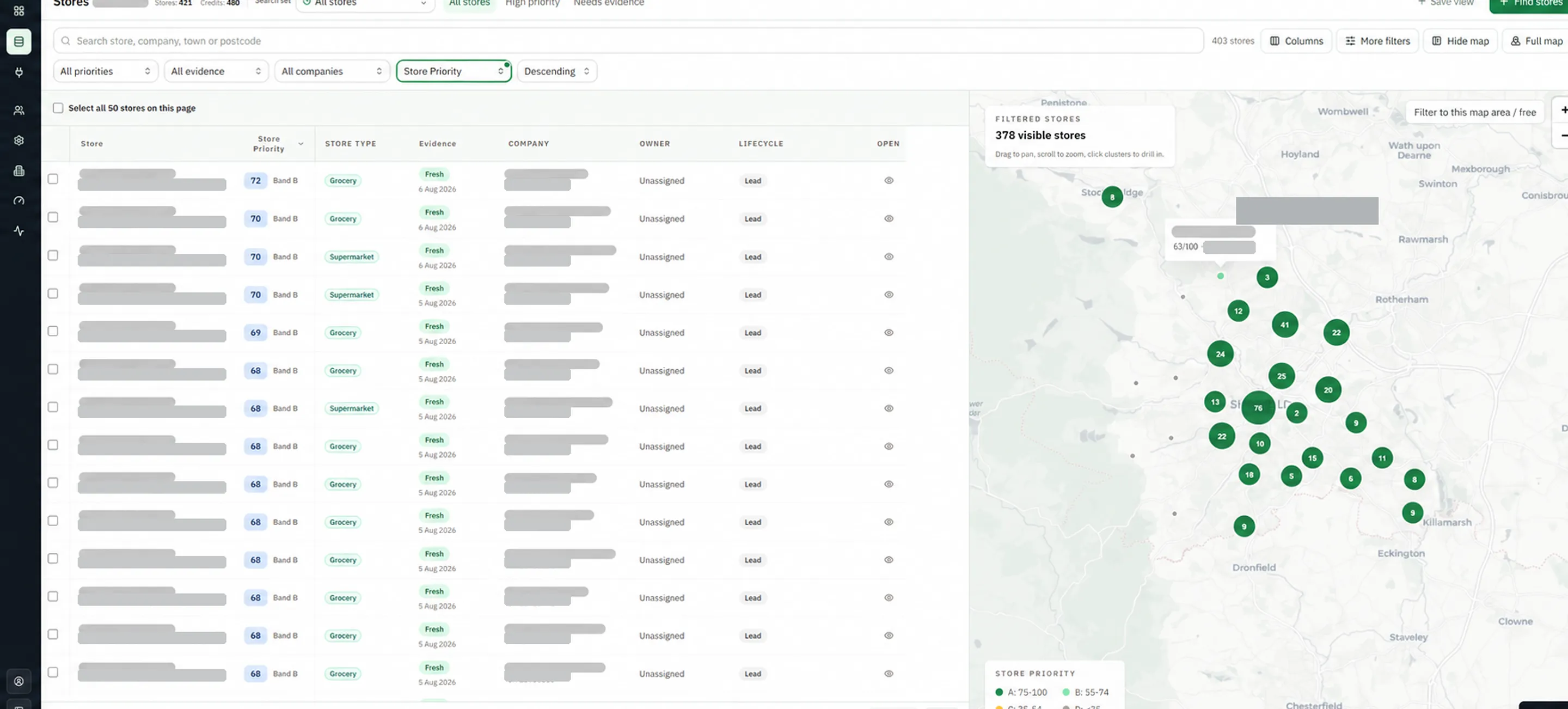
Task: Click the map cluster marker labeled 20
Action: tap(1328, 390)
